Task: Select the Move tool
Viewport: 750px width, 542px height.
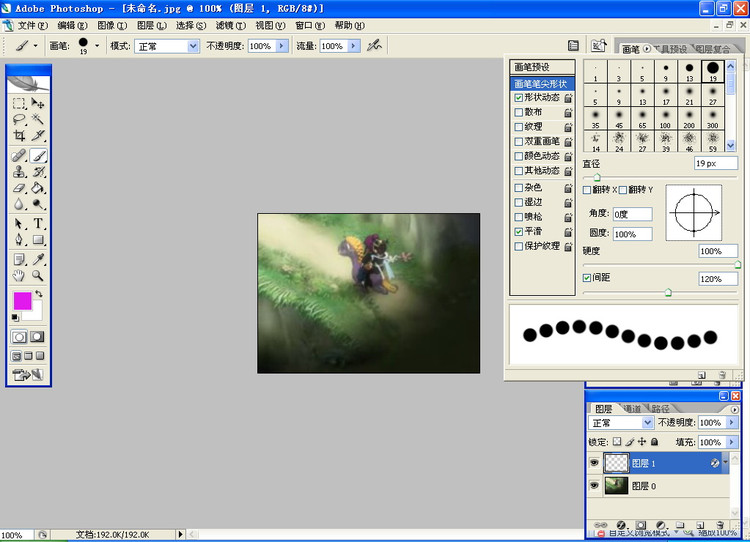Action: click(x=38, y=103)
